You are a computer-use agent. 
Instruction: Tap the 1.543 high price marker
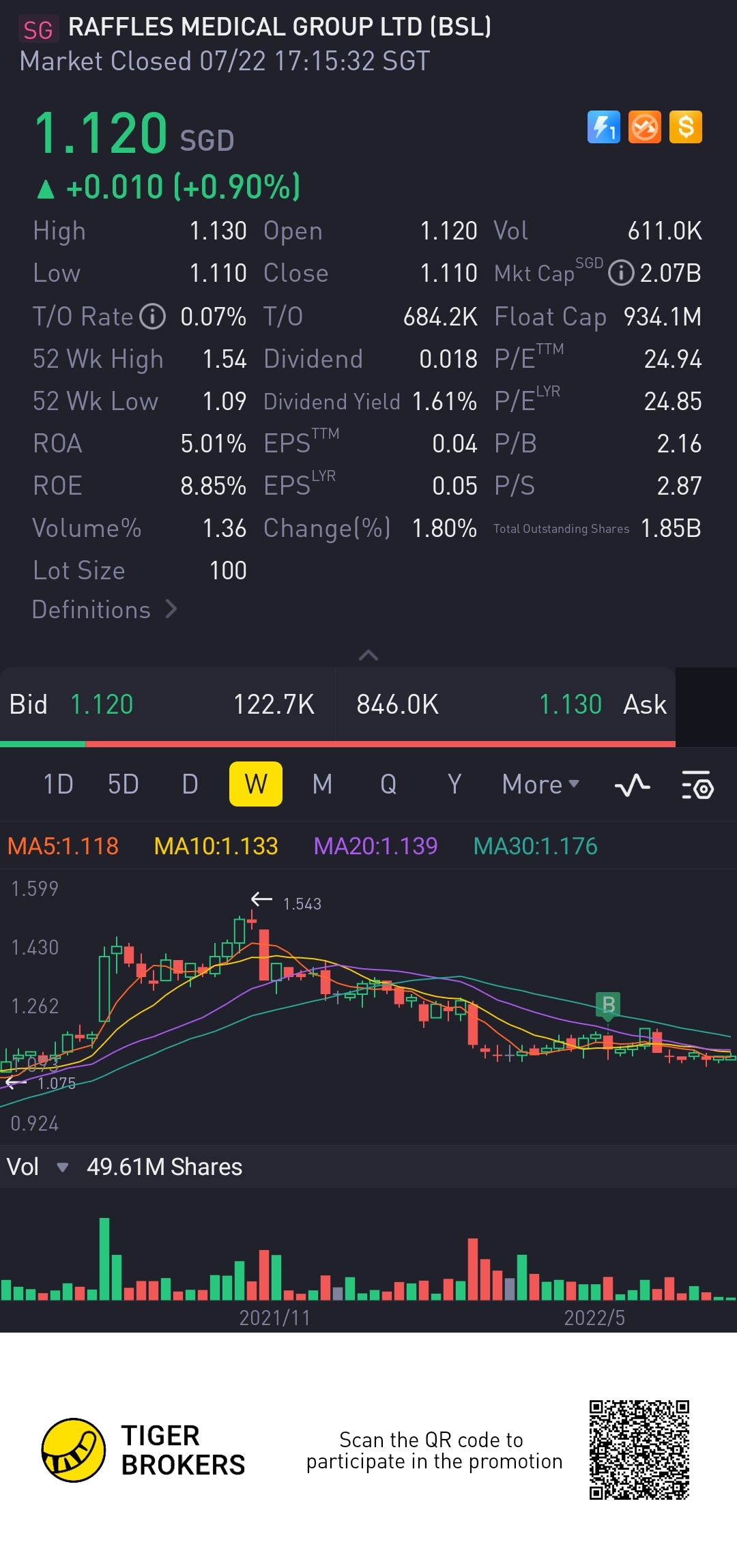click(302, 904)
